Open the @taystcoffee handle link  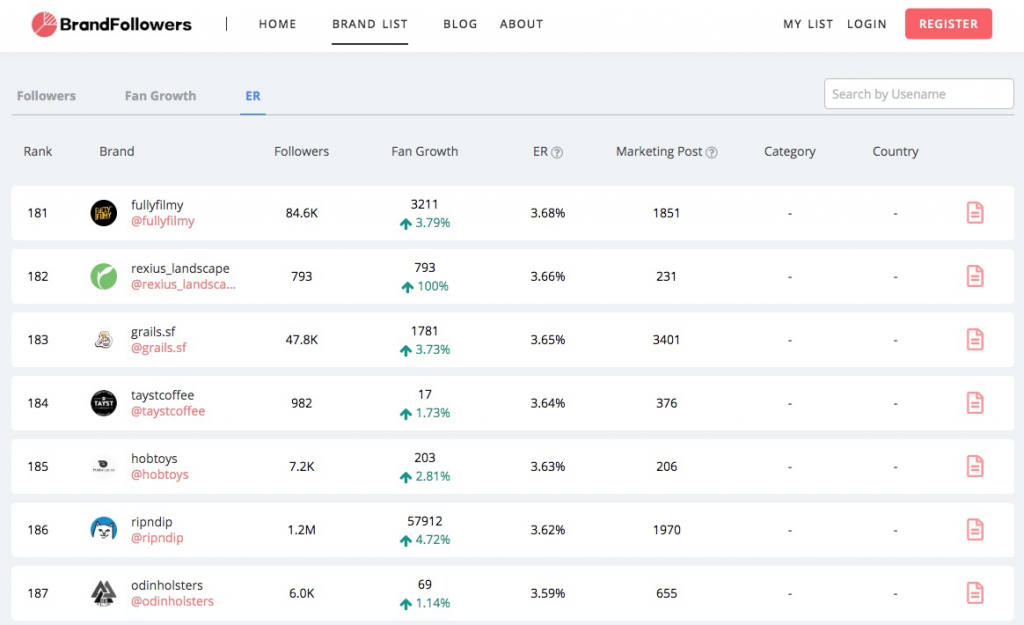click(168, 411)
